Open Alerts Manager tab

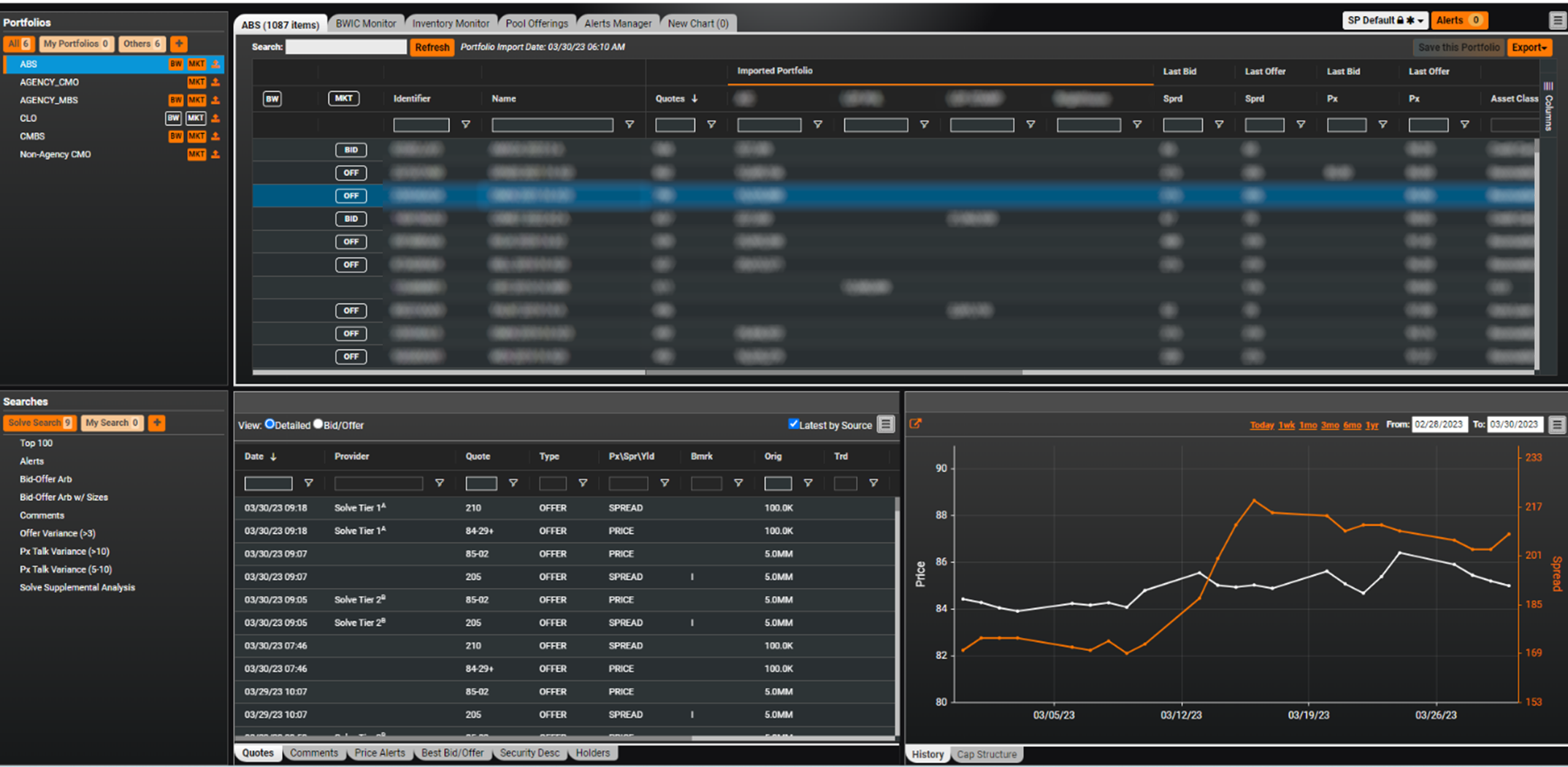click(618, 23)
